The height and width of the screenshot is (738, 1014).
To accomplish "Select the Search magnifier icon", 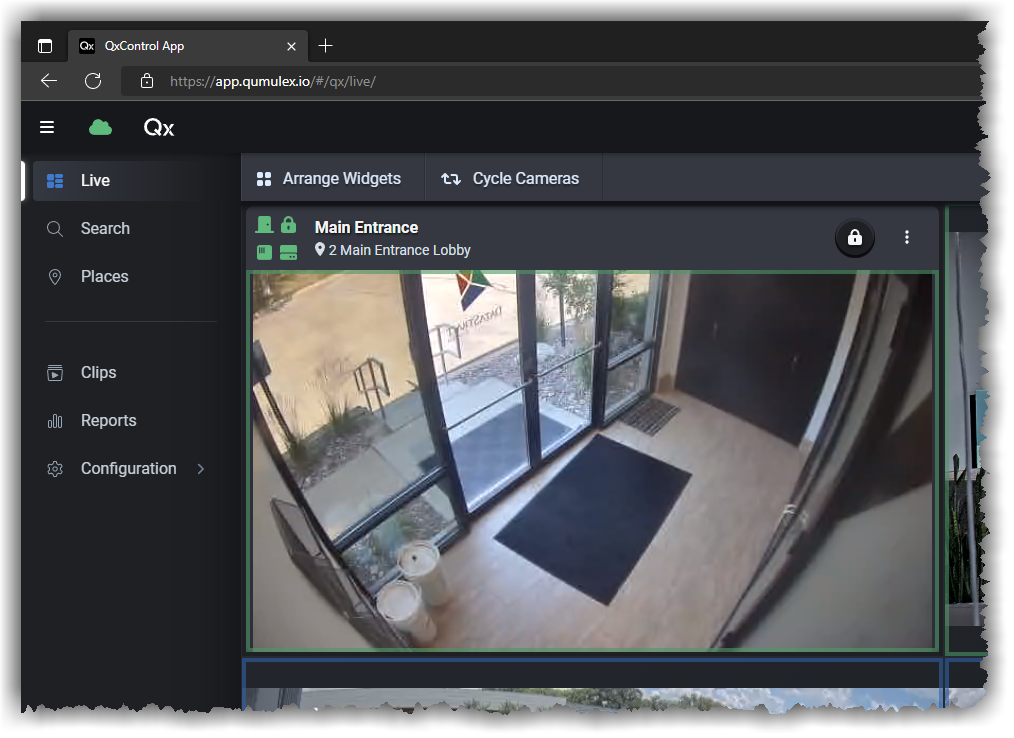I will (x=55, y=228).
